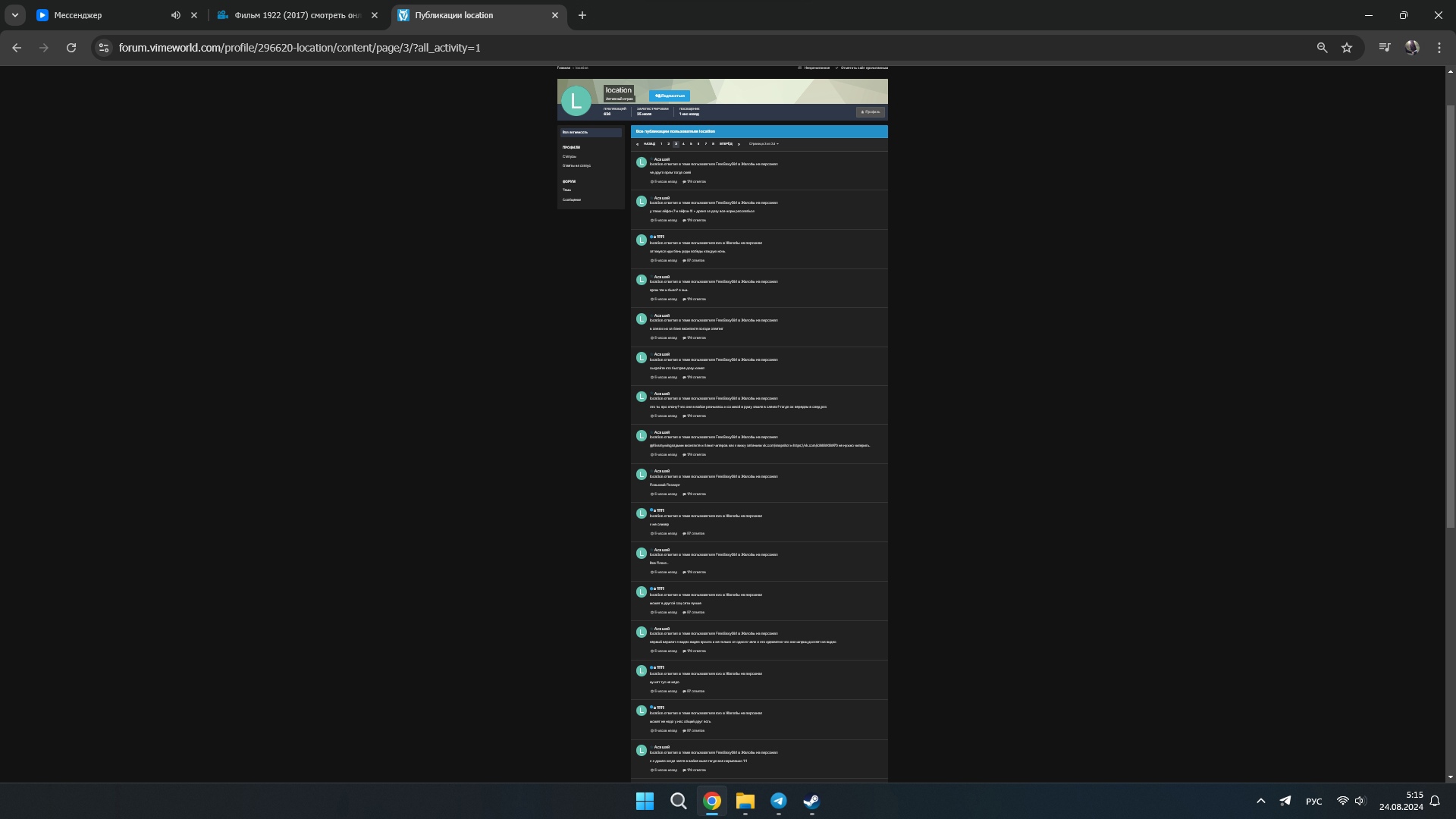Expand the page jump dropdown in pagination
The height and width of the screenshot is (819, 1456).
click(x=764, y=144)
